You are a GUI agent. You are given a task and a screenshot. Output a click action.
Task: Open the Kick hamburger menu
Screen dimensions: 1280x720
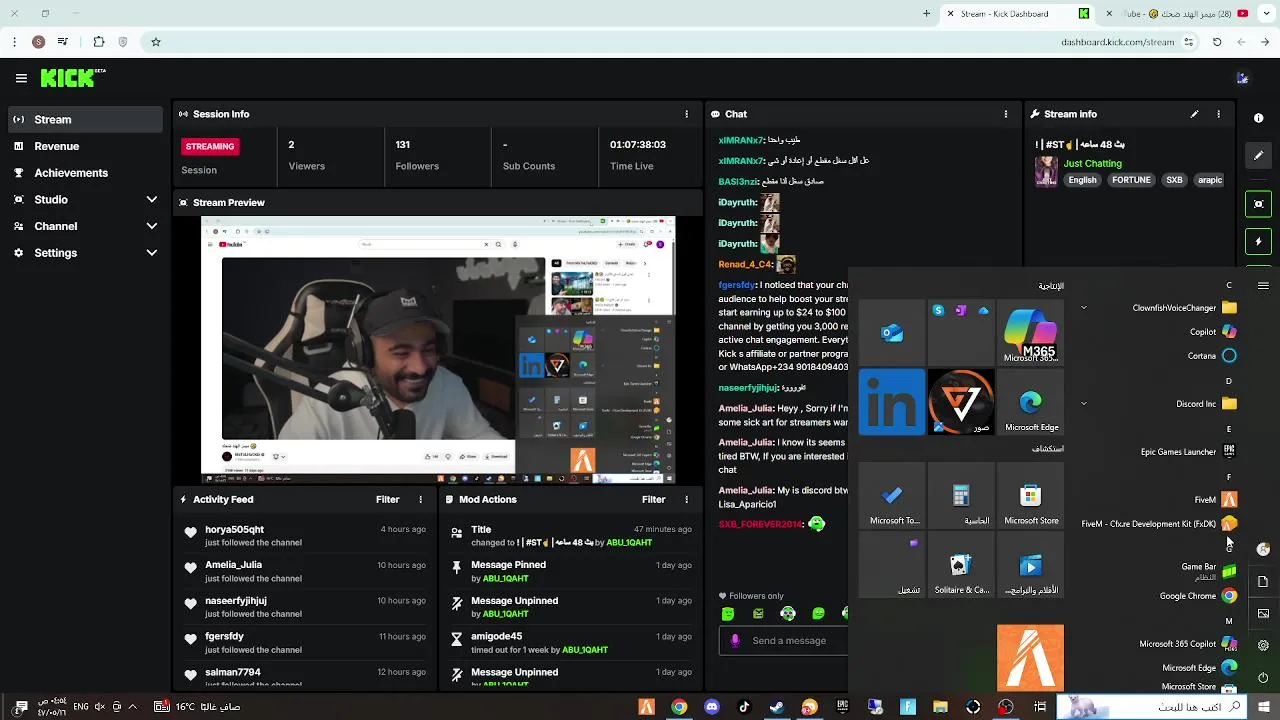click(21, 78)
